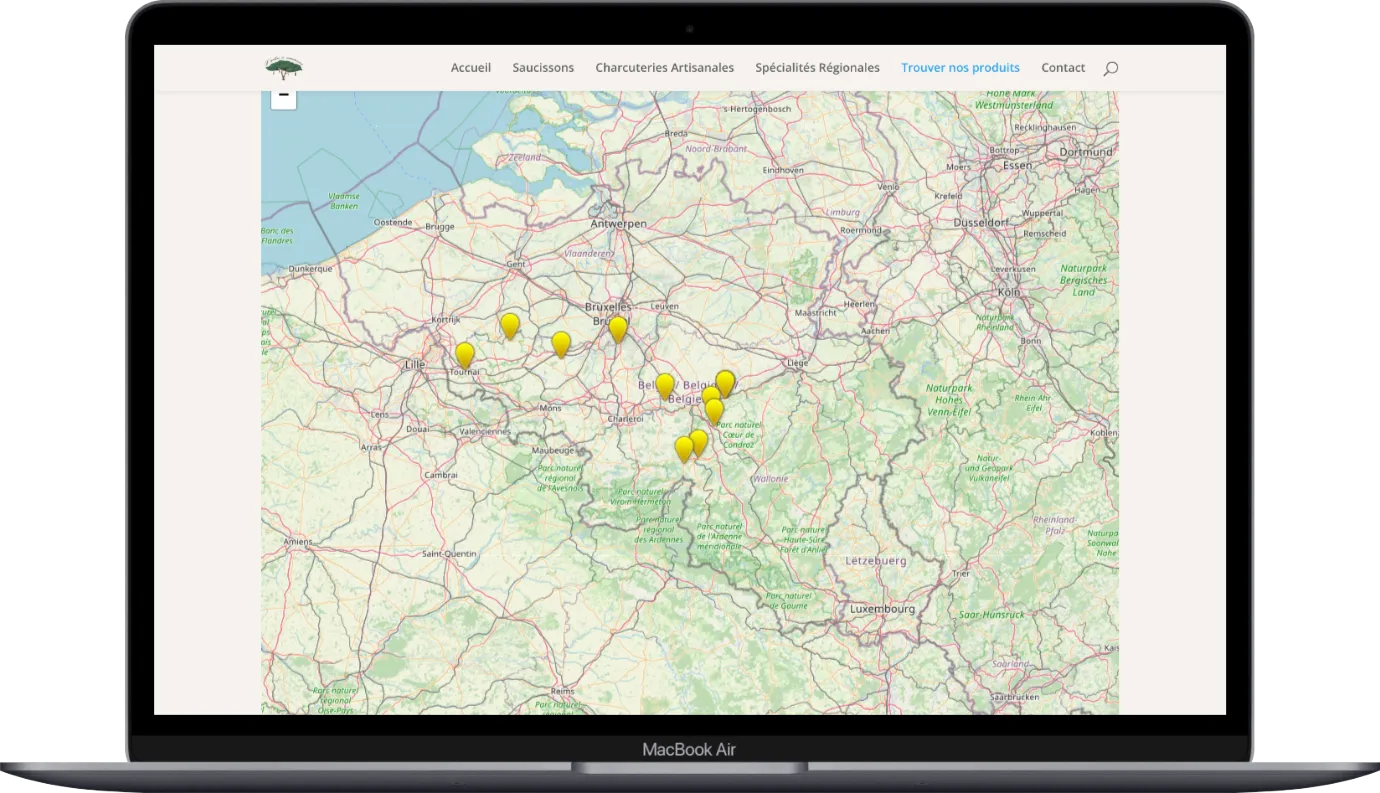Viewport: 1380px width, 793px height.
Task: Select the pin covering the Belgique label above Charleroi
Action: click(665, 387)
